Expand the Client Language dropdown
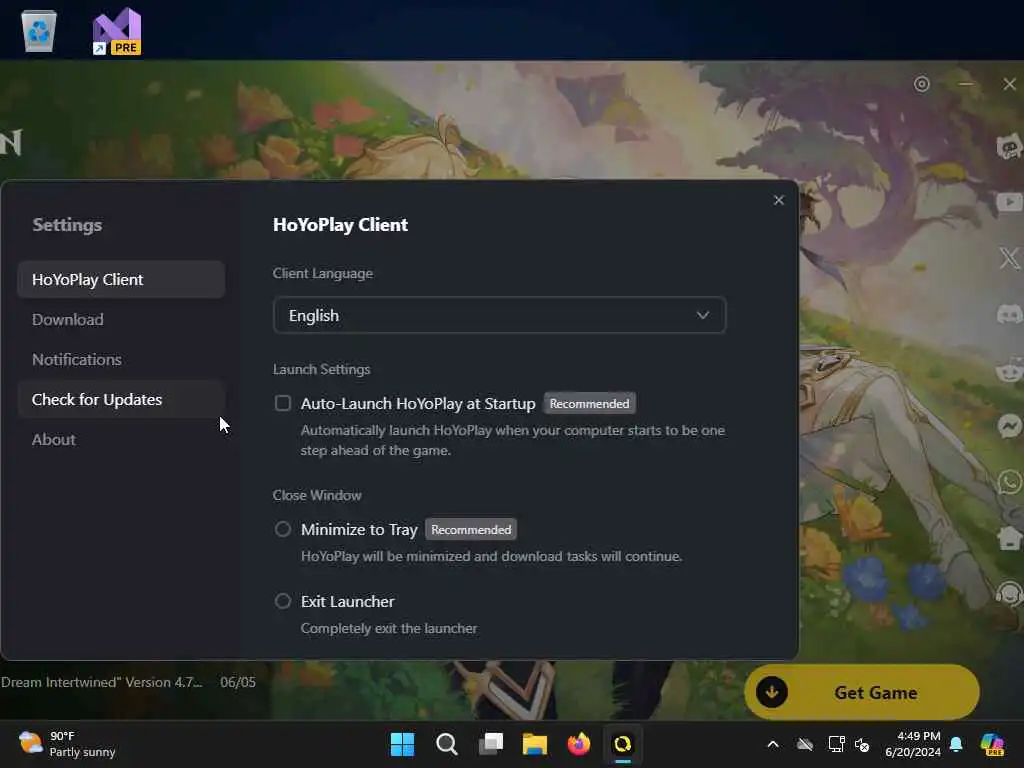The height and width of the screenshot is (768, 1024). tap(500, 315)
